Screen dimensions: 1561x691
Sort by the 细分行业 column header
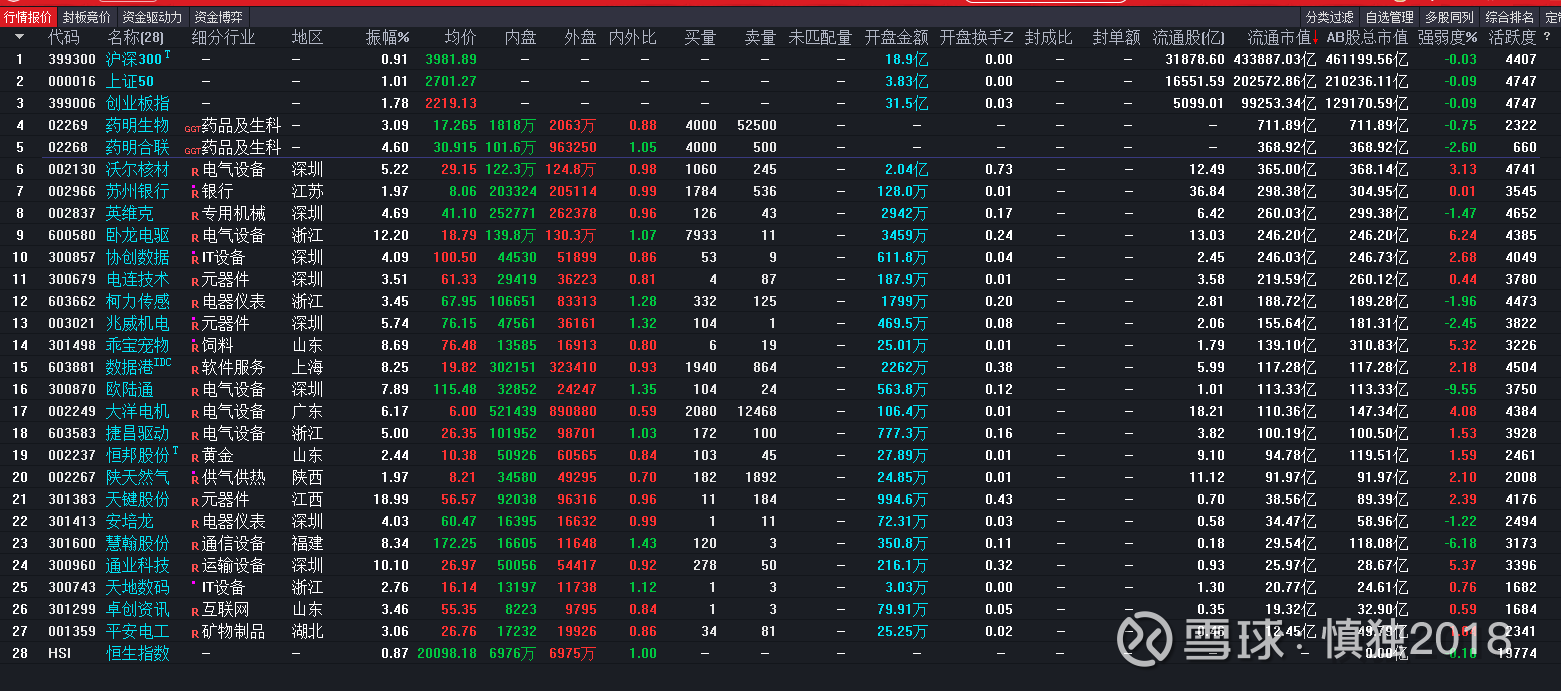point(223,37)
